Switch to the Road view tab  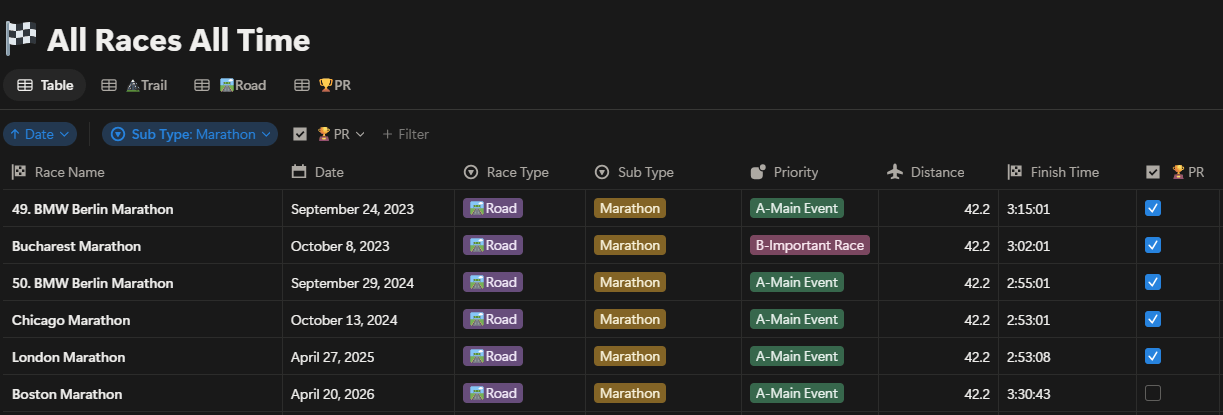click(x=230, y=85)
